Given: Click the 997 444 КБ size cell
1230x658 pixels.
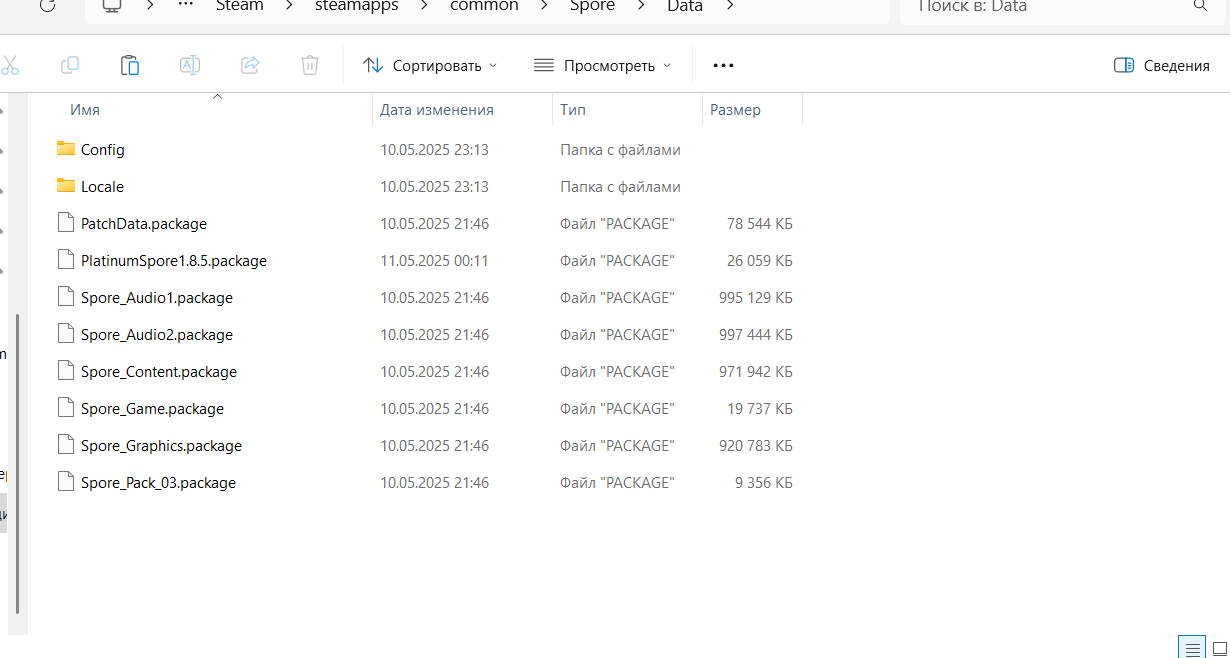Looking at the screenshot, I should [755, 334].
